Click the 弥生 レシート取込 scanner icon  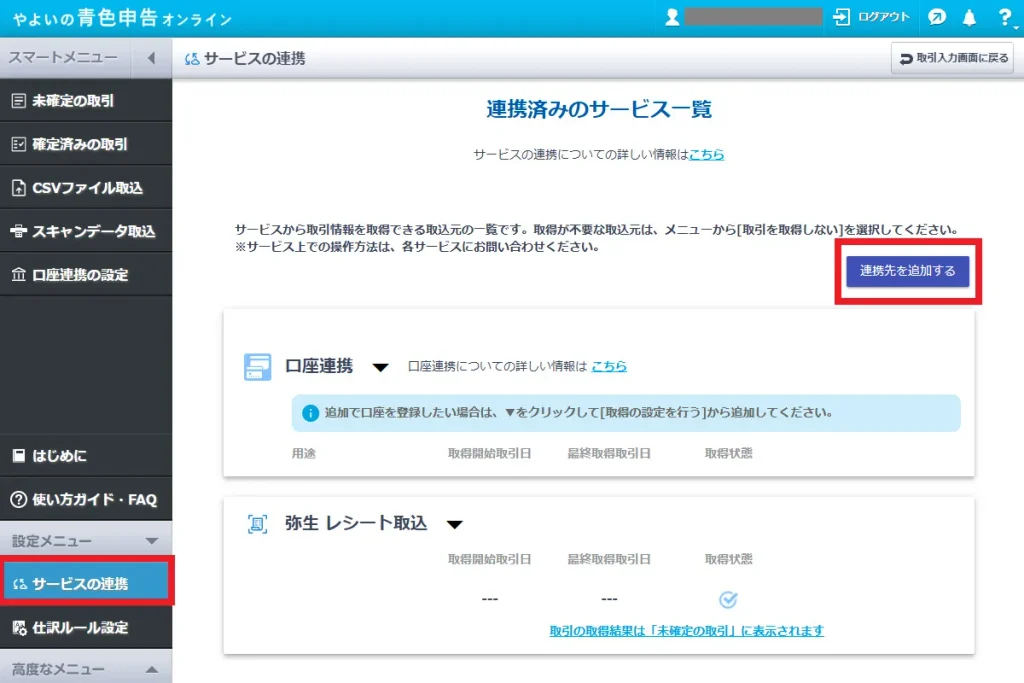point(257,524)
